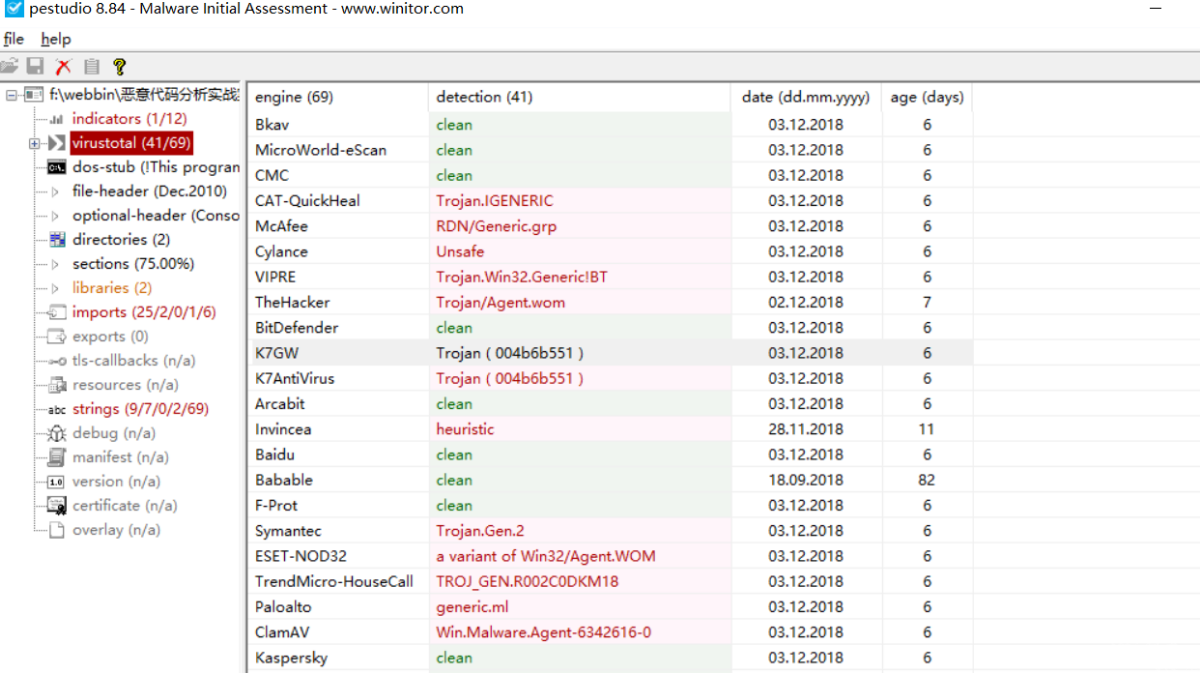Select sections (75.00%) tree item
Image resolution: width=1200 pixels, height=673 pixels.
click(133, 264)
